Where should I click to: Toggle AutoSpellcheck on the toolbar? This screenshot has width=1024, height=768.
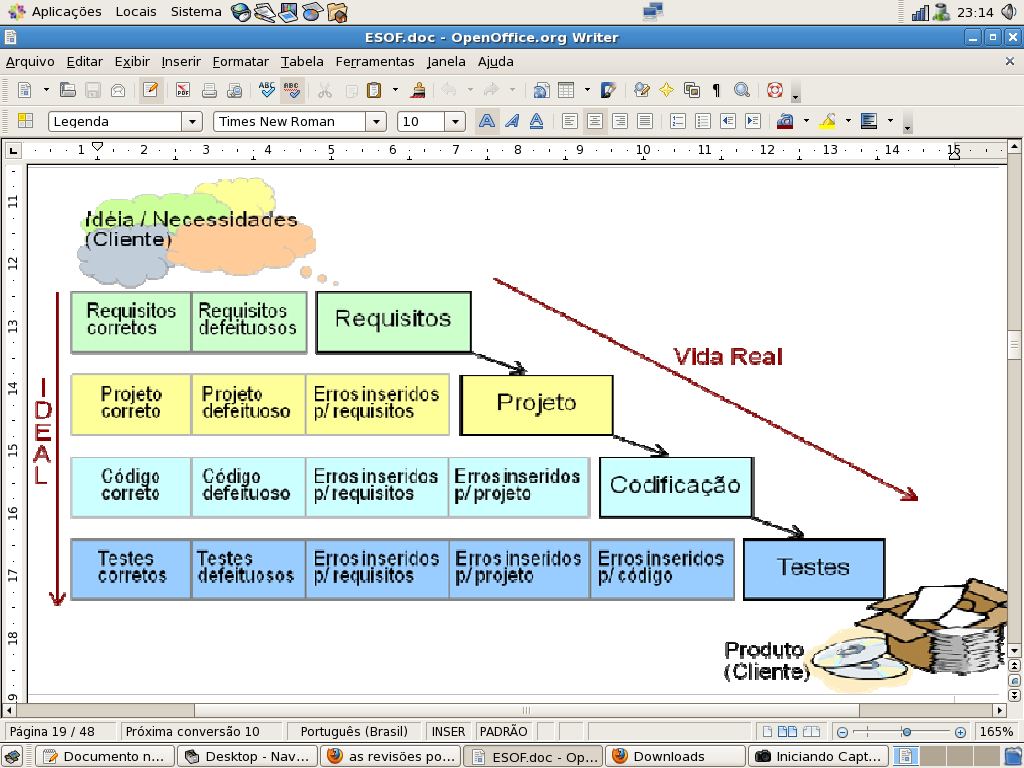(x=291, y=90)
